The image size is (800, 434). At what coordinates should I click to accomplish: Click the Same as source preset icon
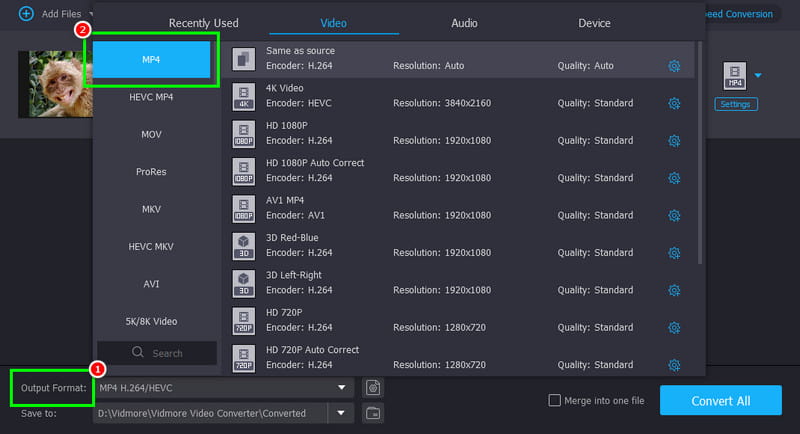[x=244, y=59]
